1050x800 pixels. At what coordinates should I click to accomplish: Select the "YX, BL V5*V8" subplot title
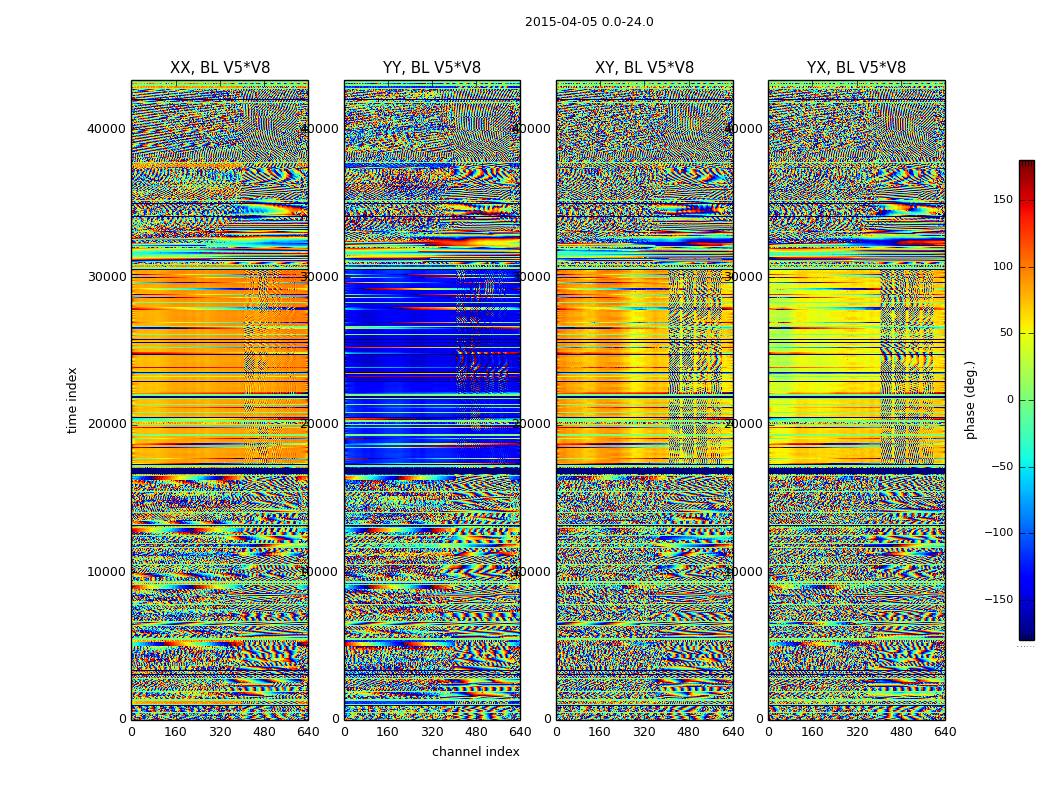pos(856,68)
